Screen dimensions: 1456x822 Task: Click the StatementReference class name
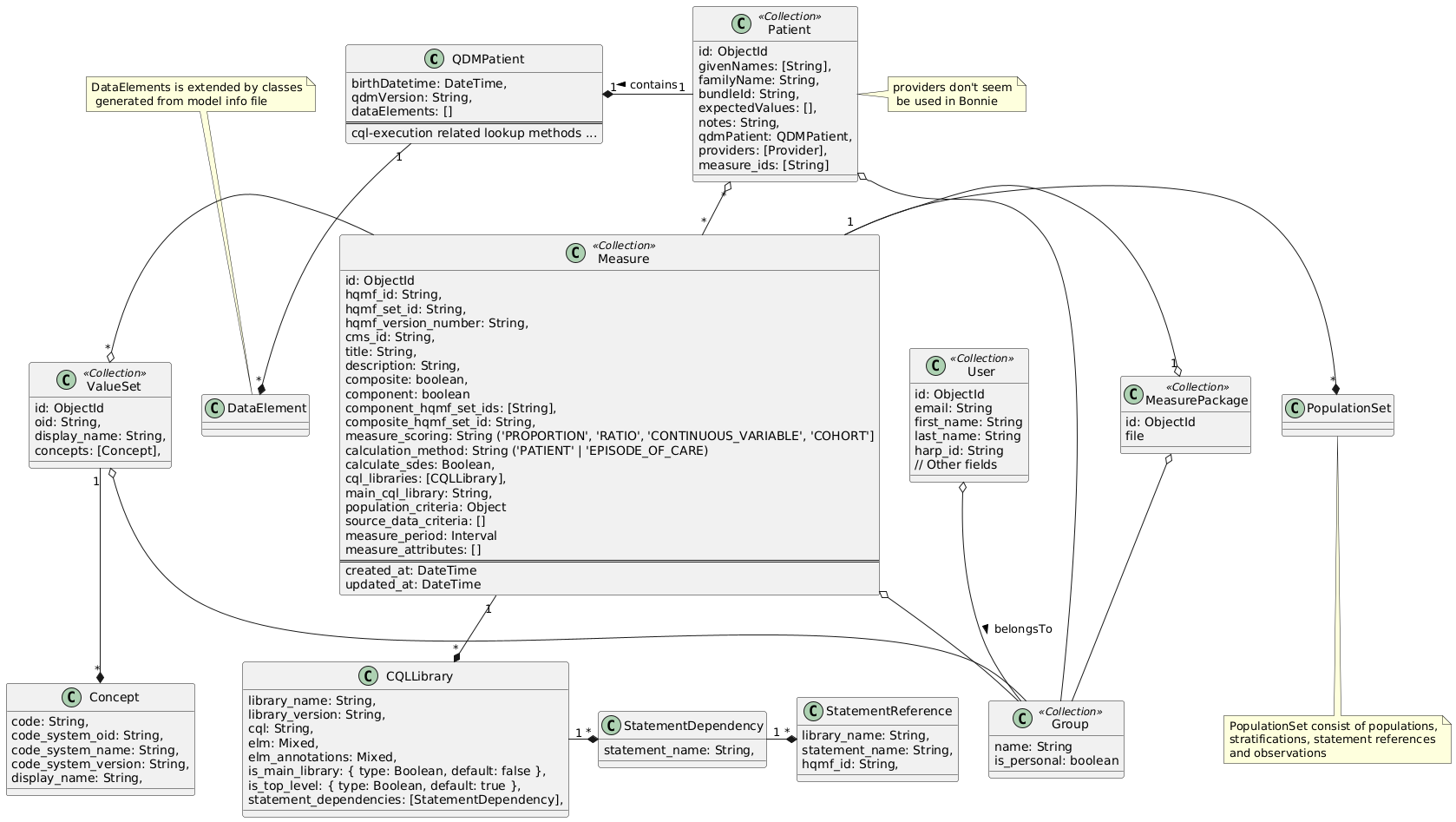click(888, 711)
